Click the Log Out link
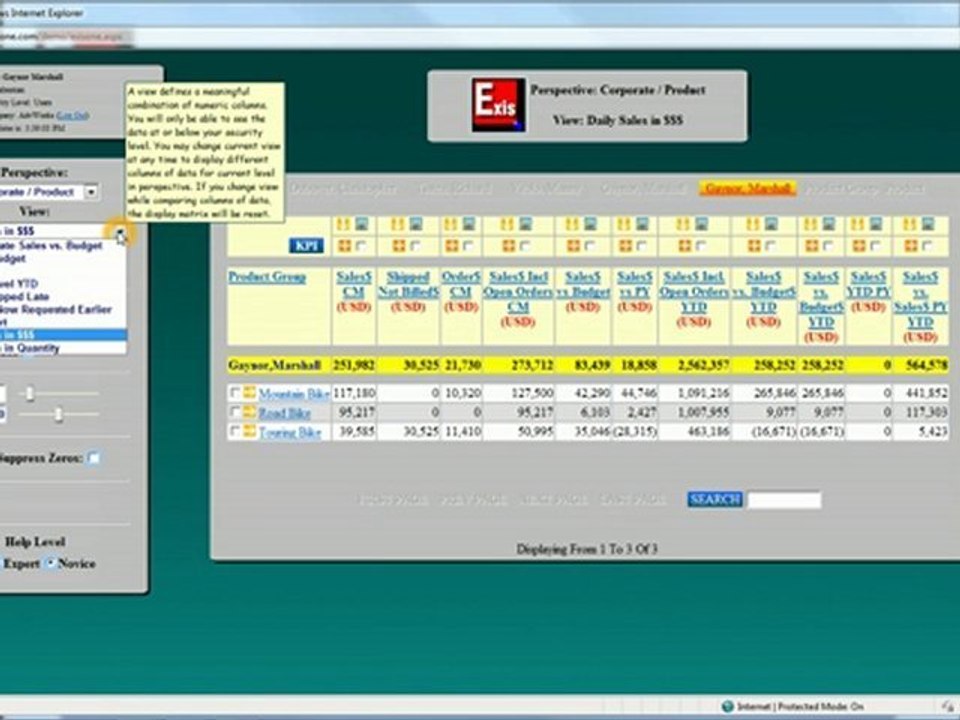This screenshot has height=720, width=960. [x=73, y=115]
